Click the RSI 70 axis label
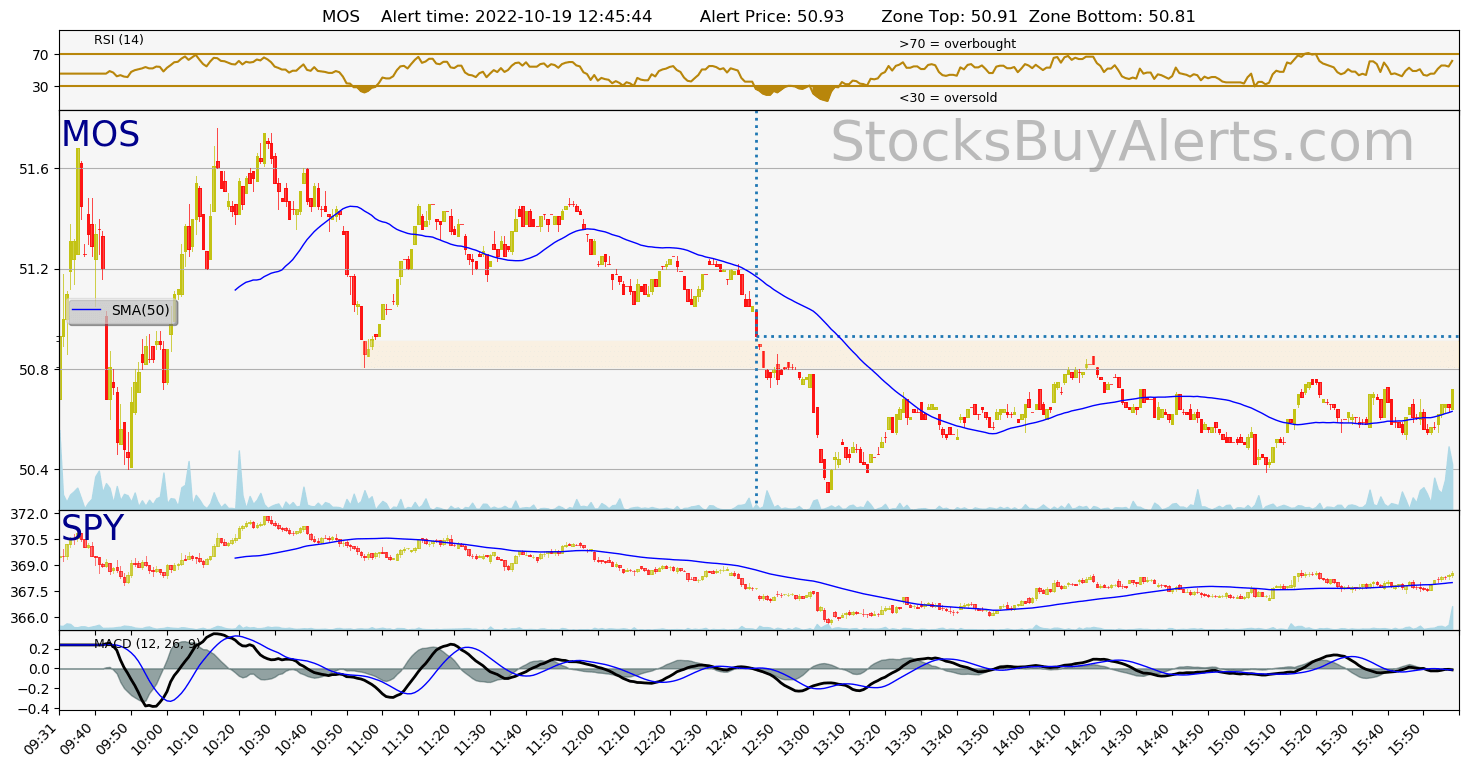 click(x=41, y=55)
